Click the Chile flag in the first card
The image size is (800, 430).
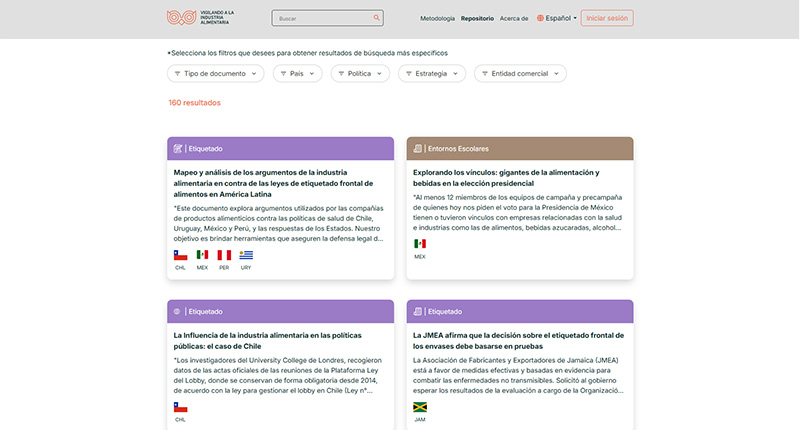(181, 255)
